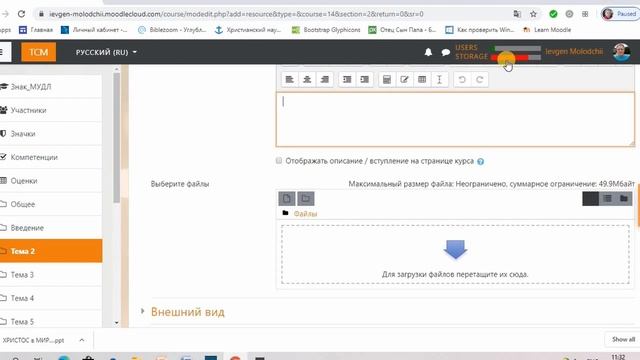Open Bootstrap Glyphicons bookmark
The height and width of the screenshot is (360, 640).
click(x=326, y=30)
